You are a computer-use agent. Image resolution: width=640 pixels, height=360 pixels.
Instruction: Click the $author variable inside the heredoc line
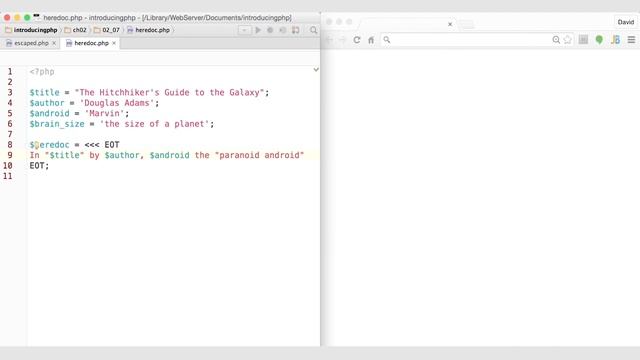point(122,156)
